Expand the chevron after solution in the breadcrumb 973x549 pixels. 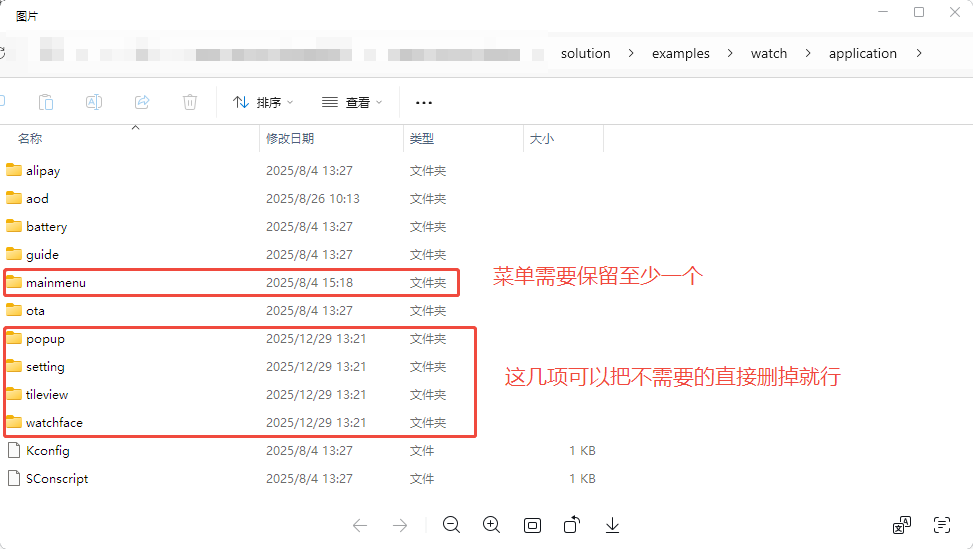pyautogui.click(x=630, y=53)
